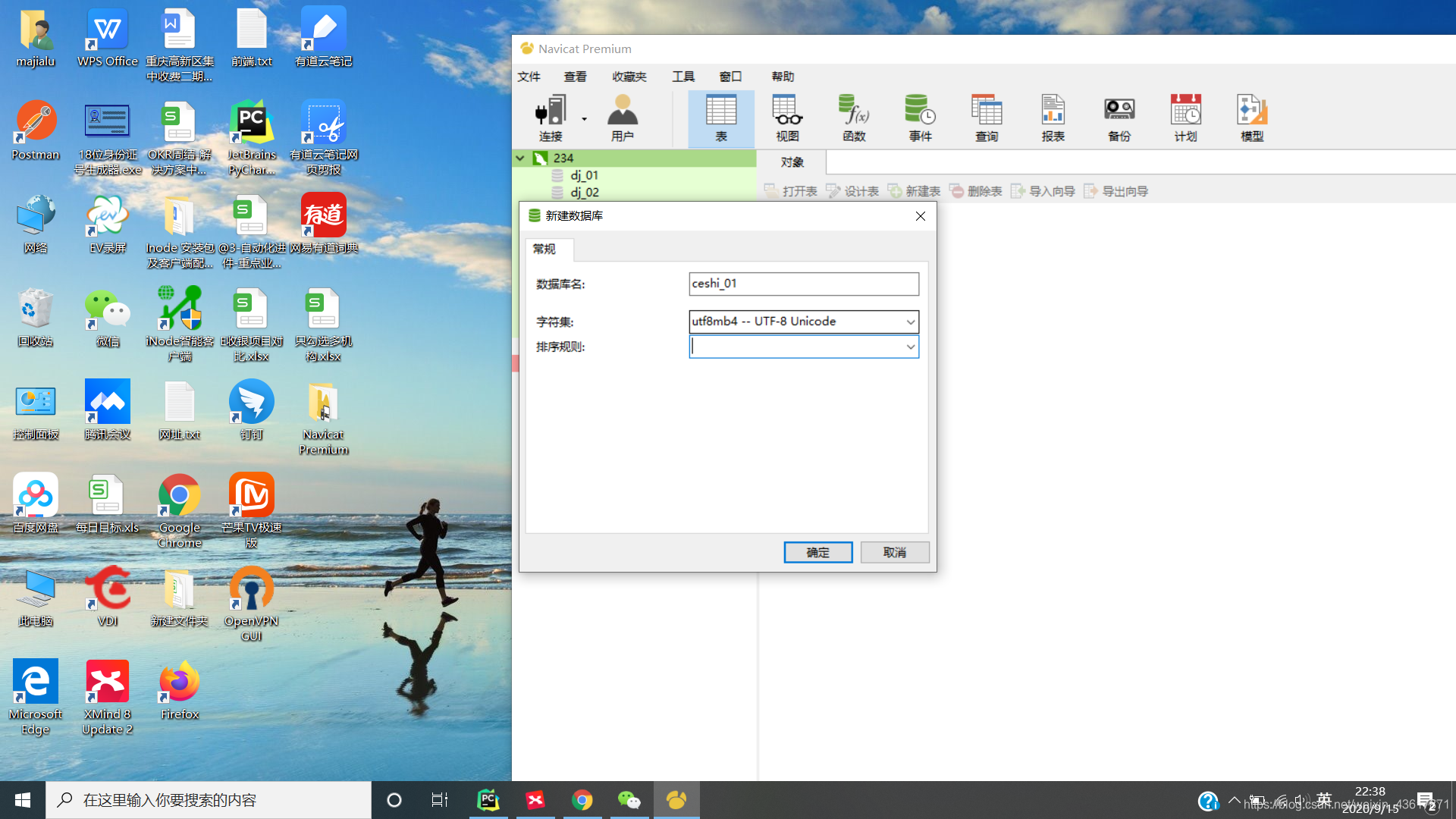Viewport: 1456px width, 819px height.
Task: Click New Table (新建表) button
Action: [914, 191]
